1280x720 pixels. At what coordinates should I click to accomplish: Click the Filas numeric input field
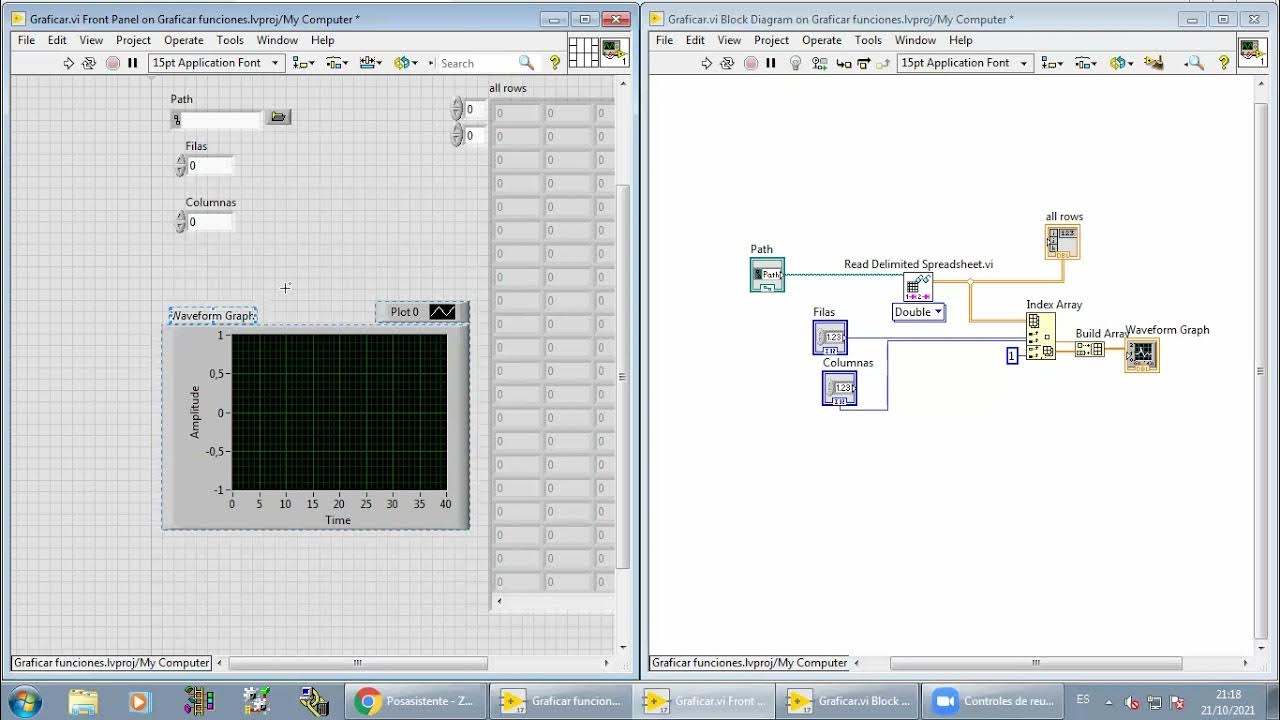[x=210, y=166]
